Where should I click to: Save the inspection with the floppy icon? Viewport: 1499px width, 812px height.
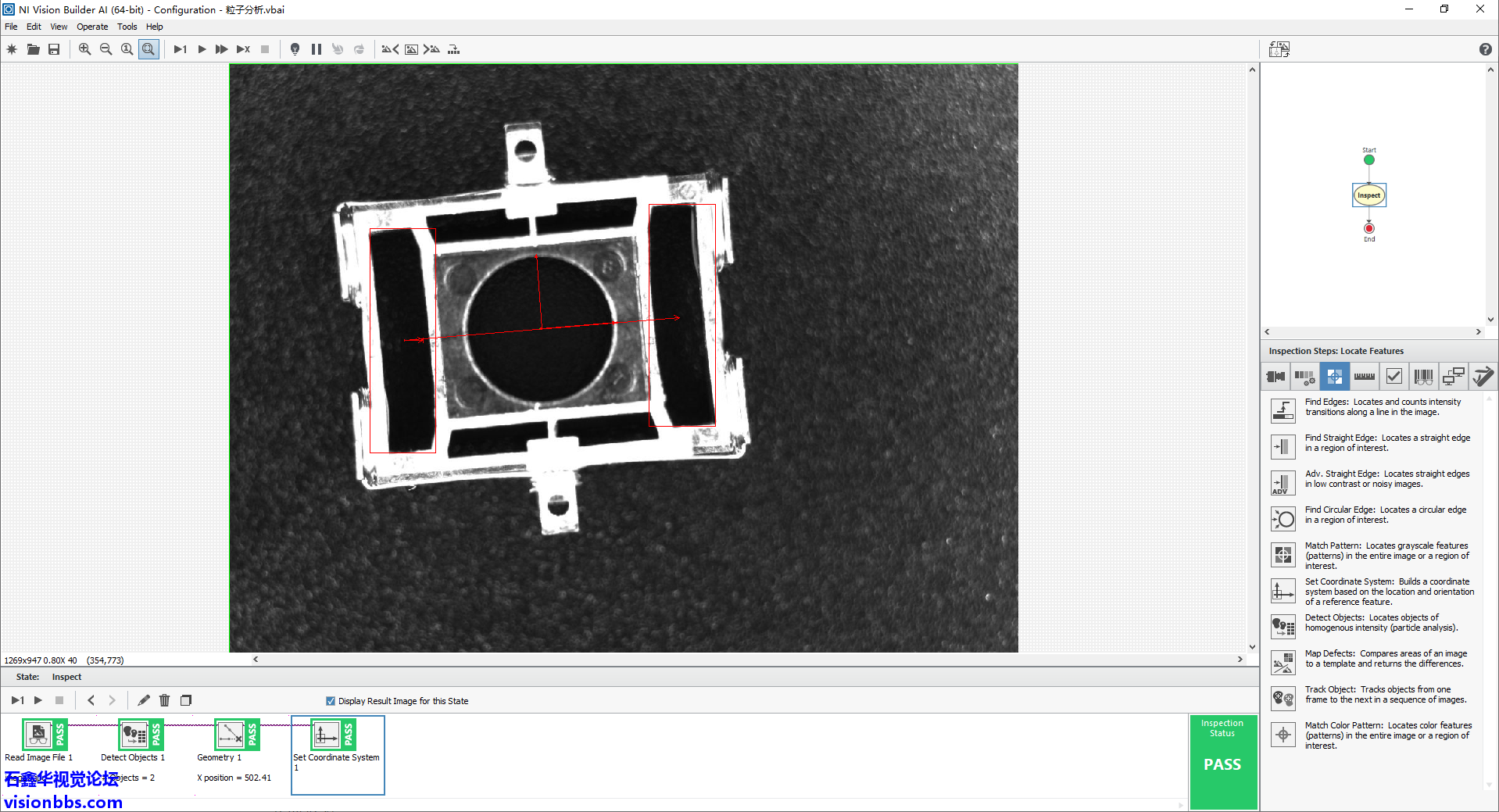coord(54,49)
